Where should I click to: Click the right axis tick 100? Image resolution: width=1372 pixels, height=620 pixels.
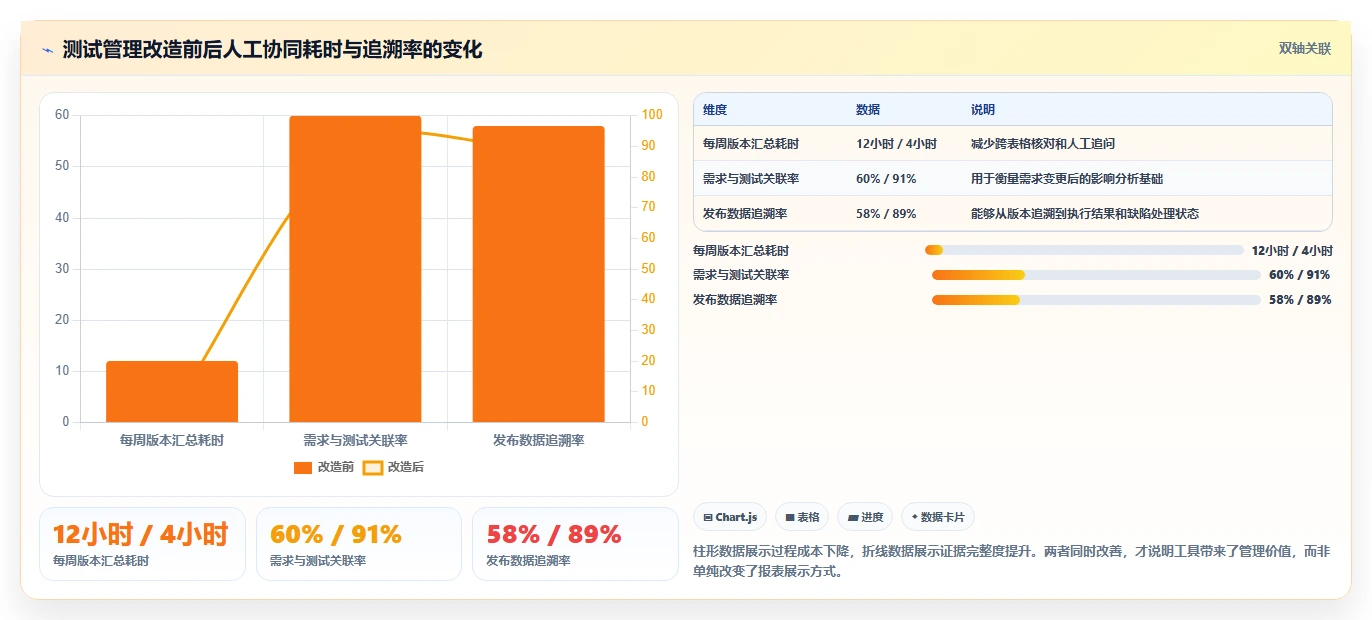pyautogui.click(x=652, y=115)
